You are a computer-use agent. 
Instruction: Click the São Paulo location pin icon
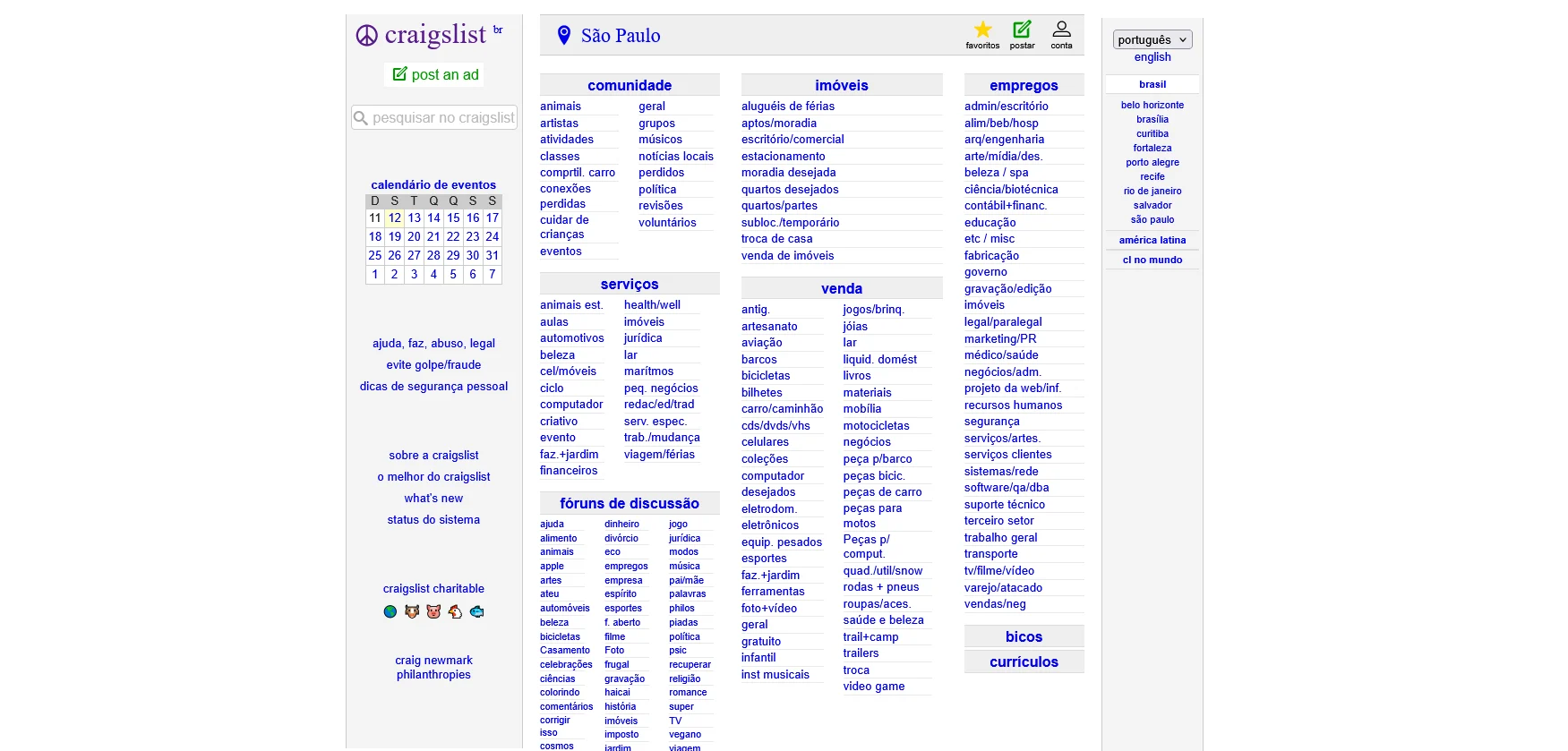(564, 36)
